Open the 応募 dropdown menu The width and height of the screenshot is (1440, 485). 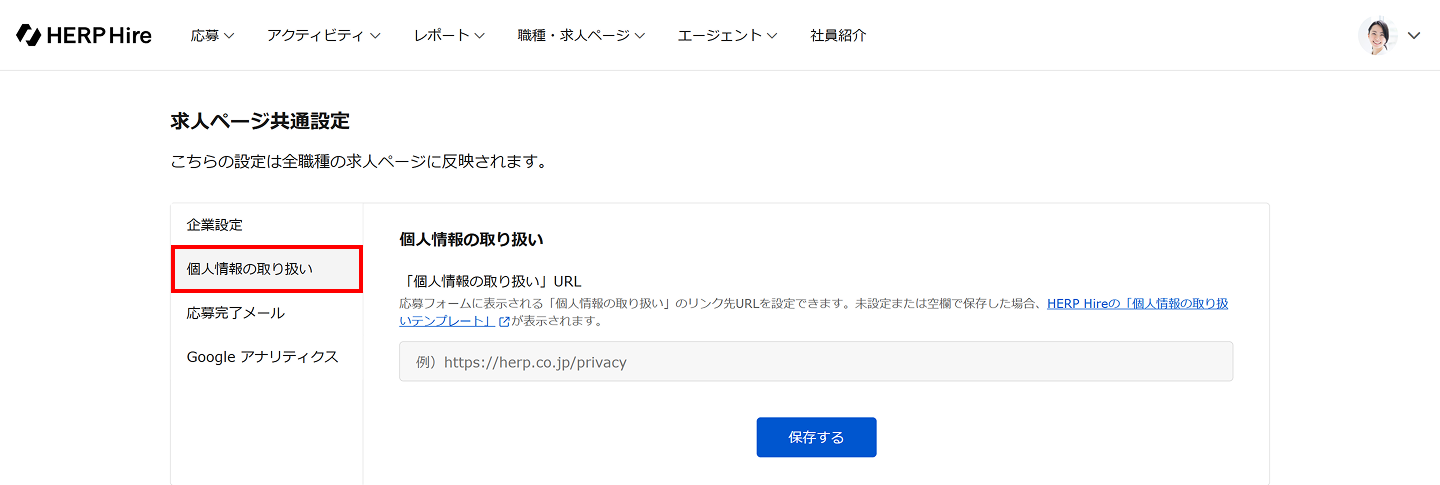[212, 35]
